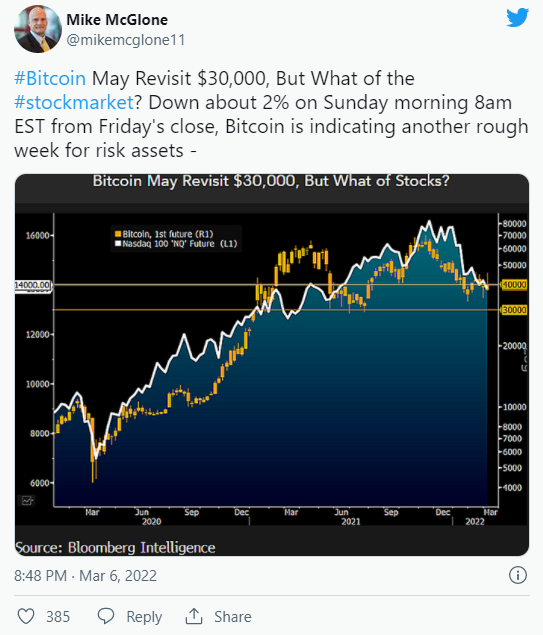Click the 385 likes count

tap(58, 617)
